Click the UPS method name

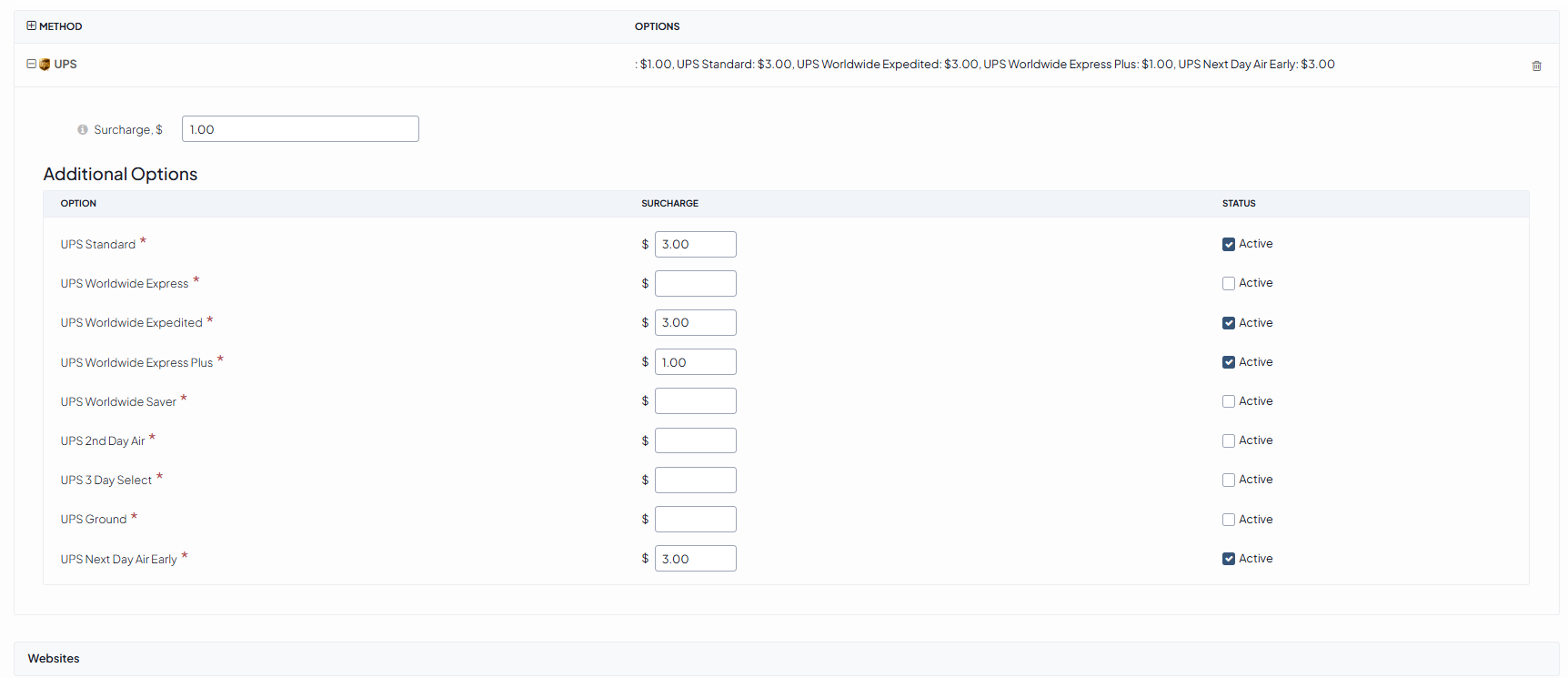[x=65, y=65]
